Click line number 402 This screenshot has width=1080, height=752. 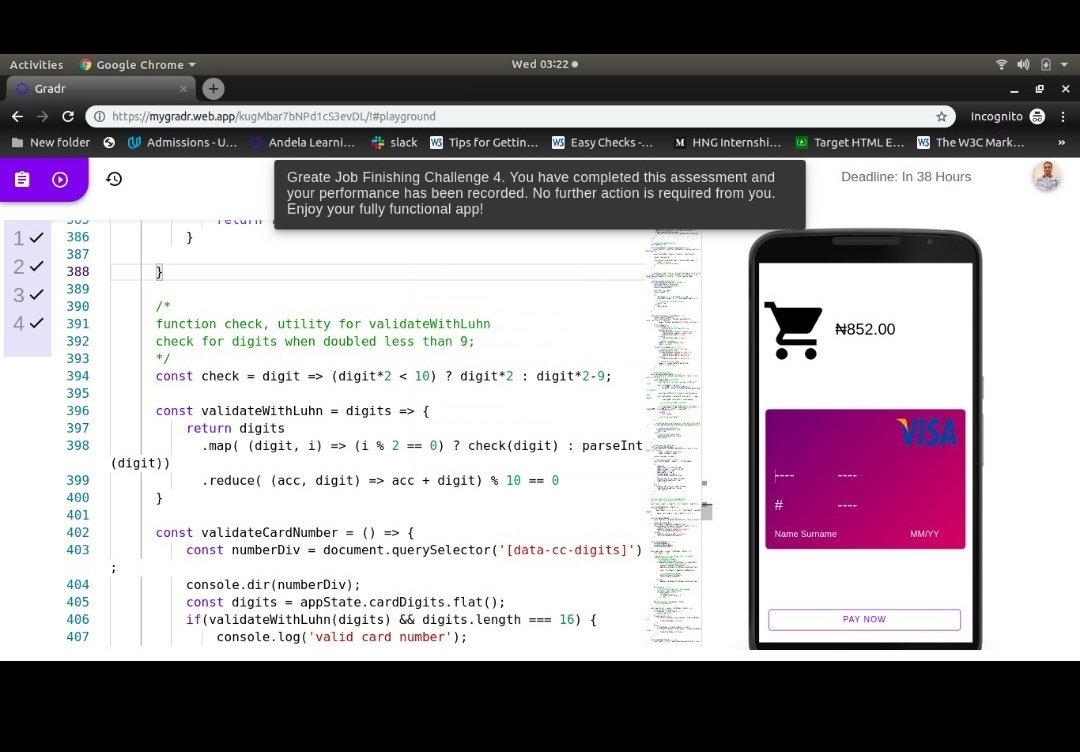[x=78, y=532]
